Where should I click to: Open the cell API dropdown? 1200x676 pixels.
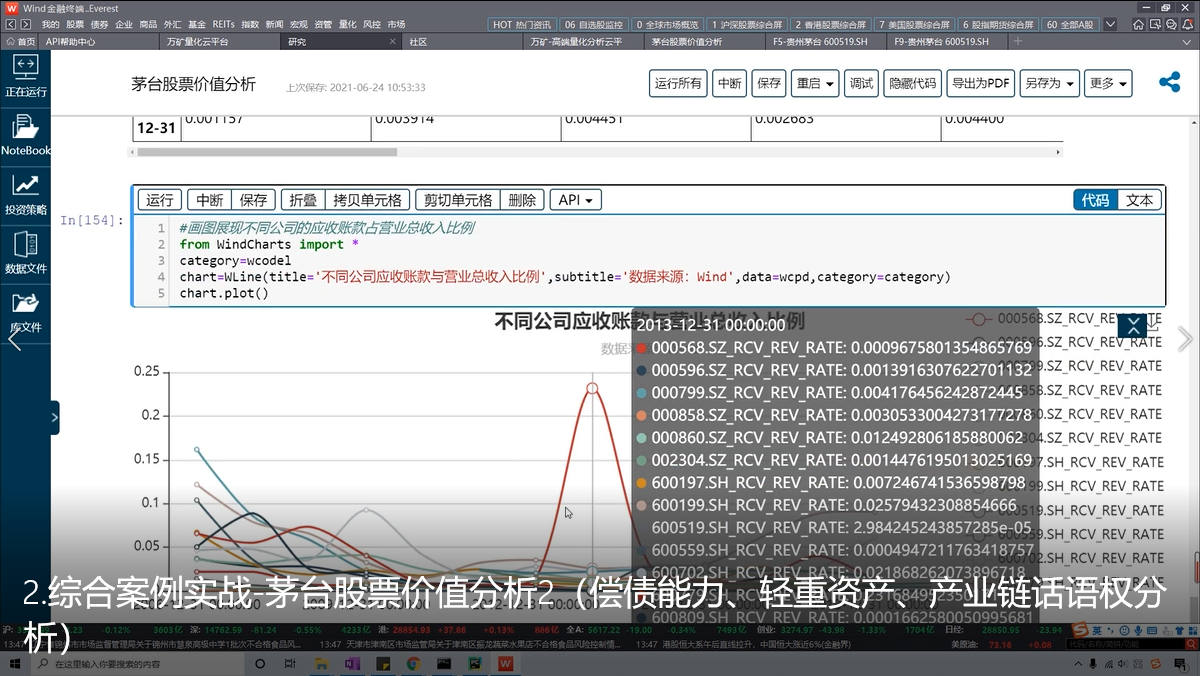click(x=575, y=200)
